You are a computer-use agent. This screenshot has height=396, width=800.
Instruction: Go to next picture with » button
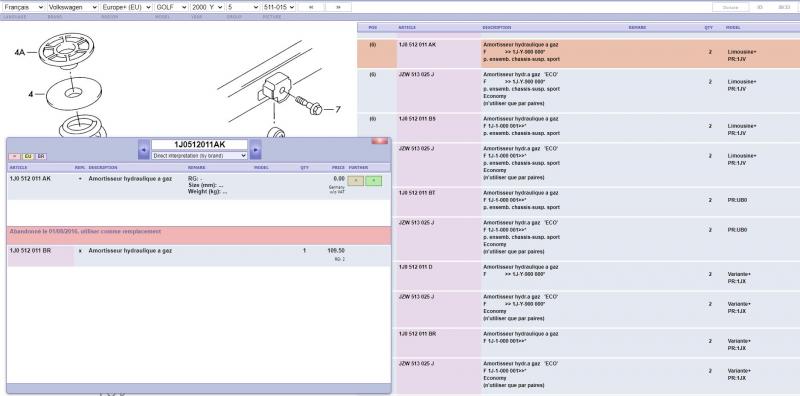338,7
